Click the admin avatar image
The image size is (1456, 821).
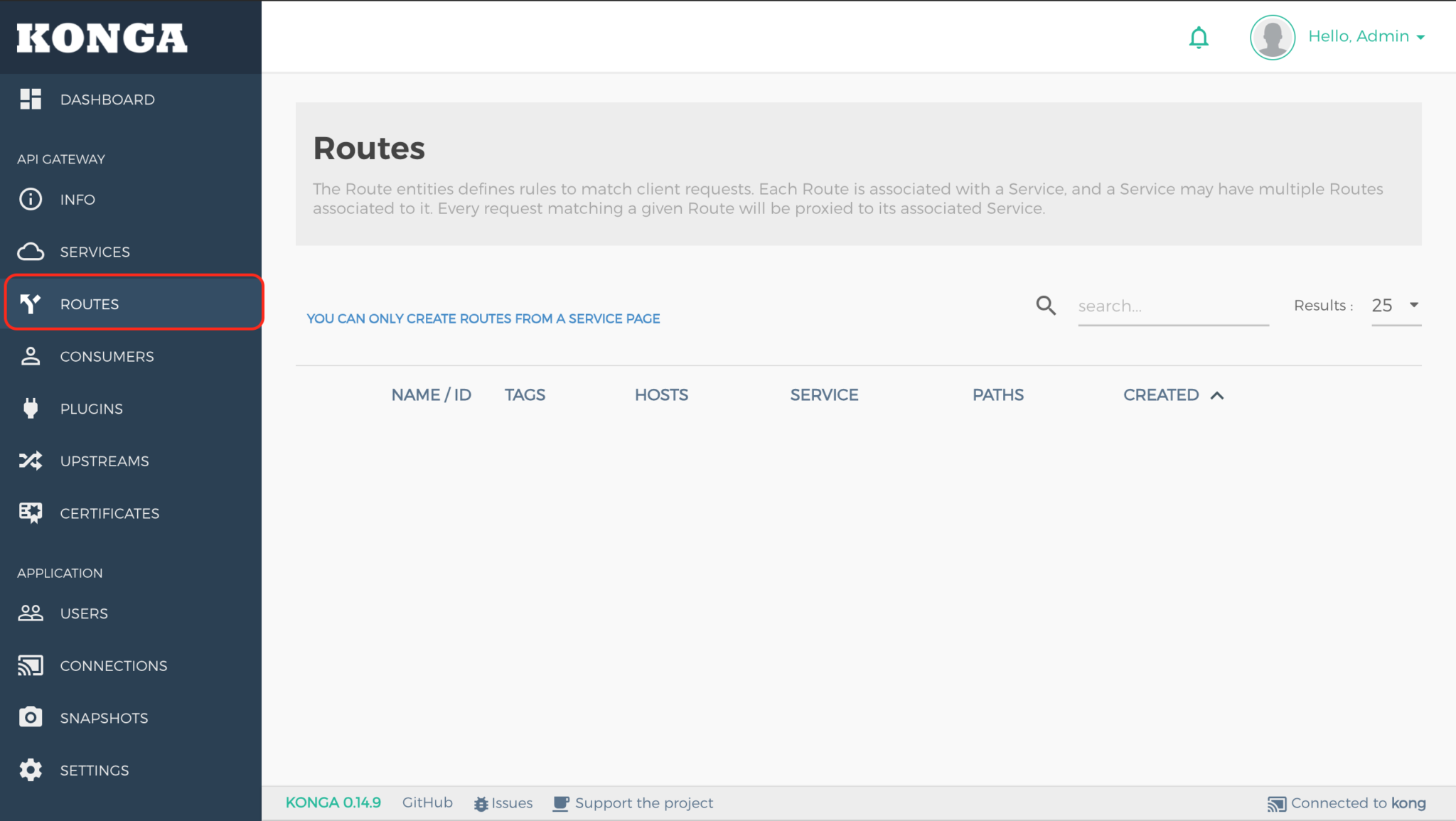pyautogui.click(x=1272, y=37)
